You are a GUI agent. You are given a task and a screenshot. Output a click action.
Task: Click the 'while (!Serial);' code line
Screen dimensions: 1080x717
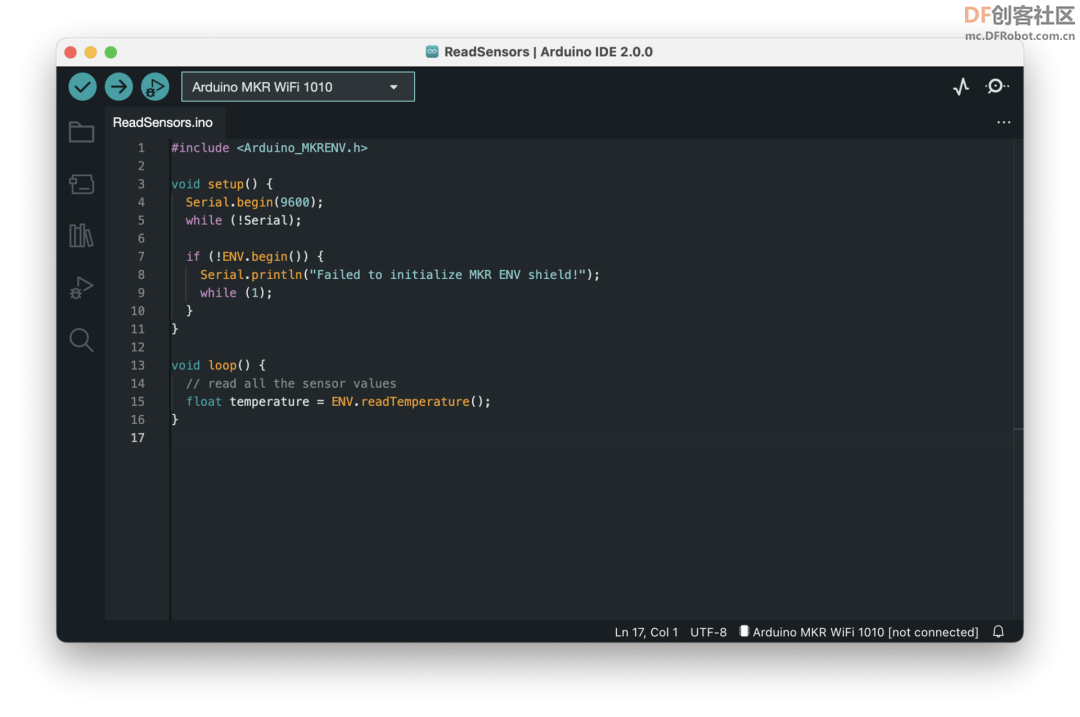coord(243,220)
